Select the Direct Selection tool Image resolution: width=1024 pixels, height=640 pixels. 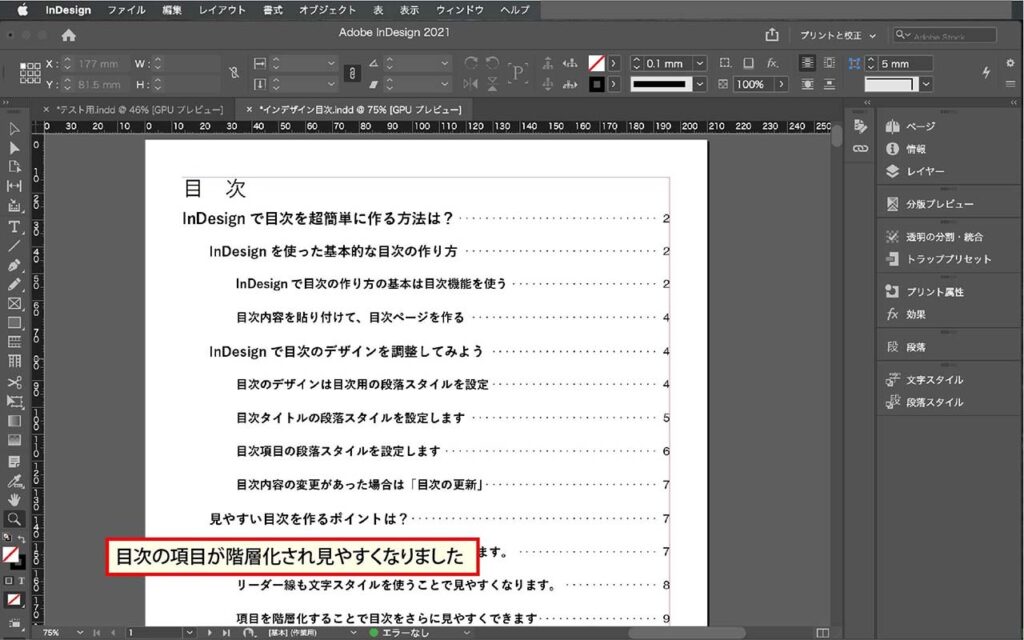(x=14, y=148)
